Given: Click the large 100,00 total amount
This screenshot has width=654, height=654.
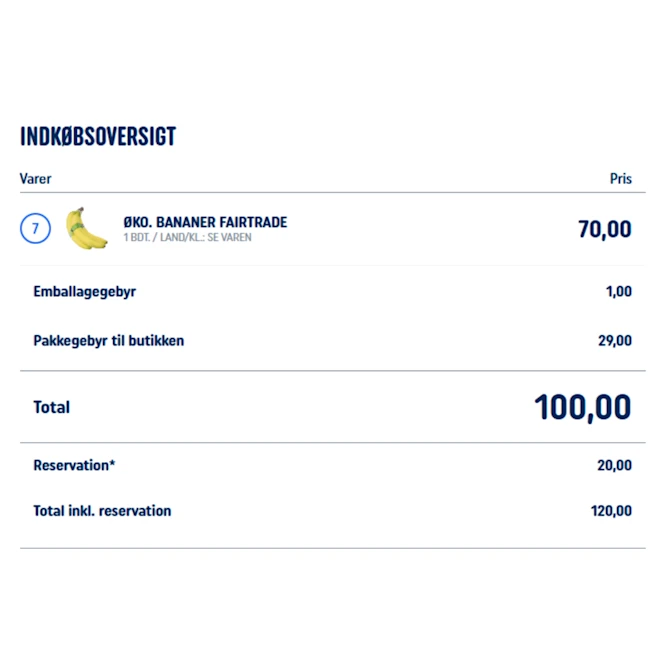Looking at the screenshot, I should tap(582, 407).
